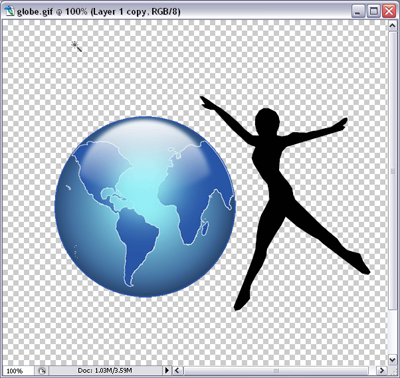Click the vertical scrollbar up arrow
Screen dimensions: 400x378
point(392,27)
